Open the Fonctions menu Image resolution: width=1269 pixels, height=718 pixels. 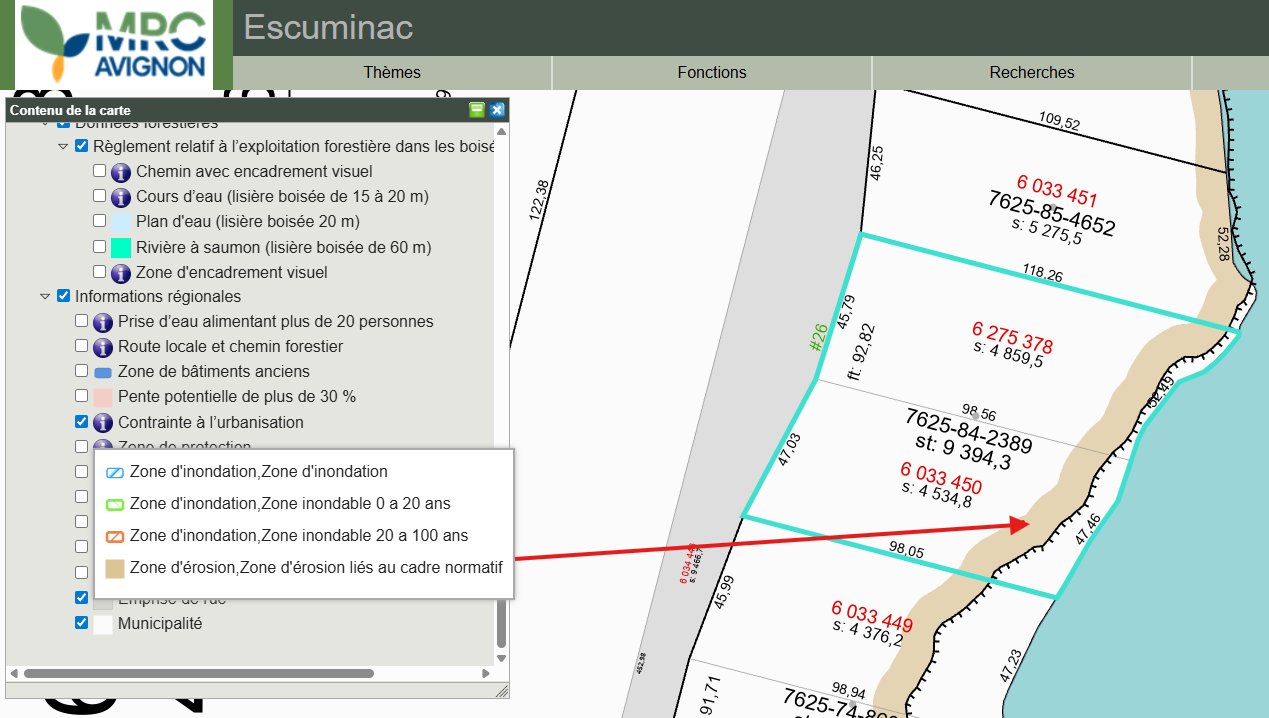[711, 72]
